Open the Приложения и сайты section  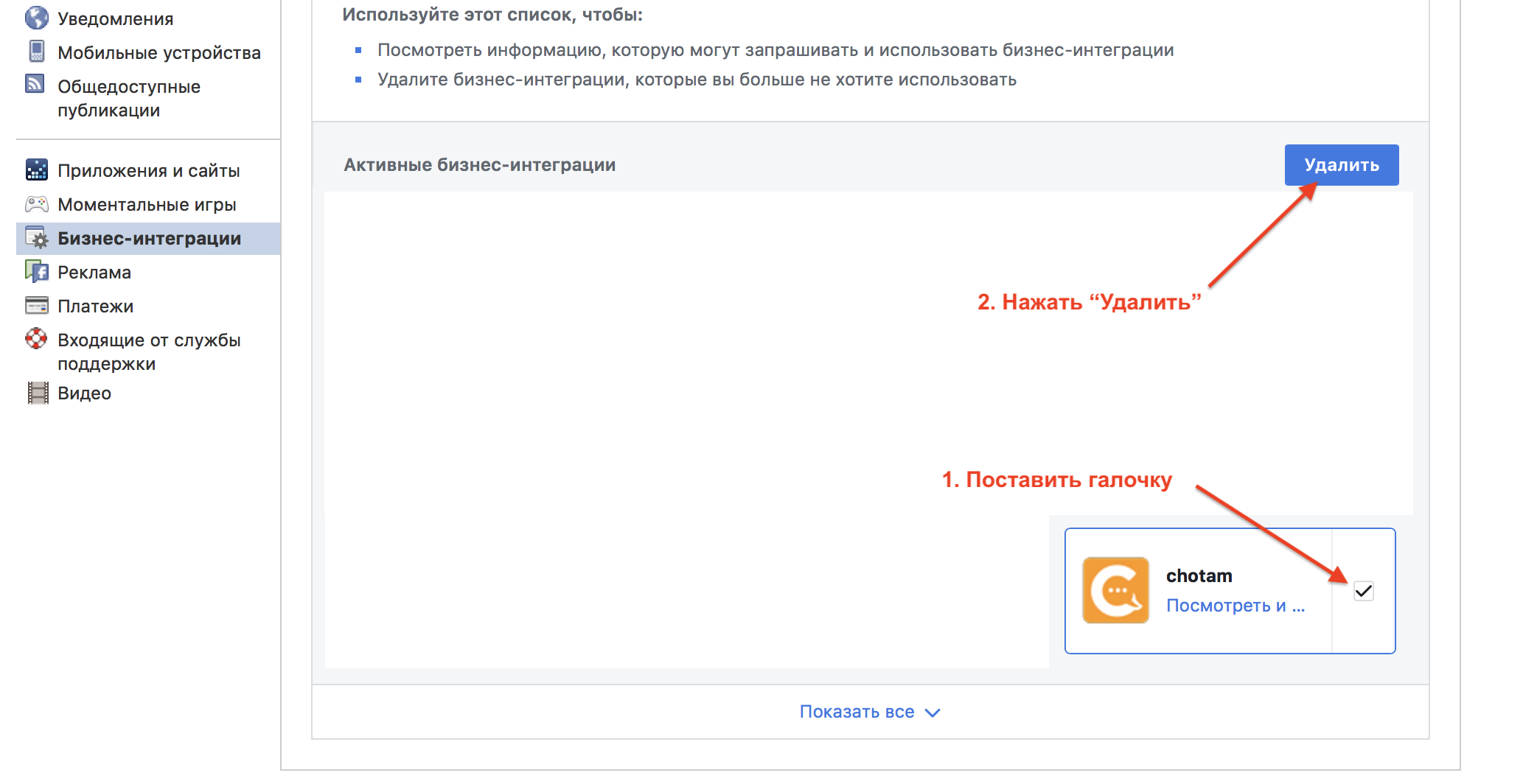coord(149,170)
